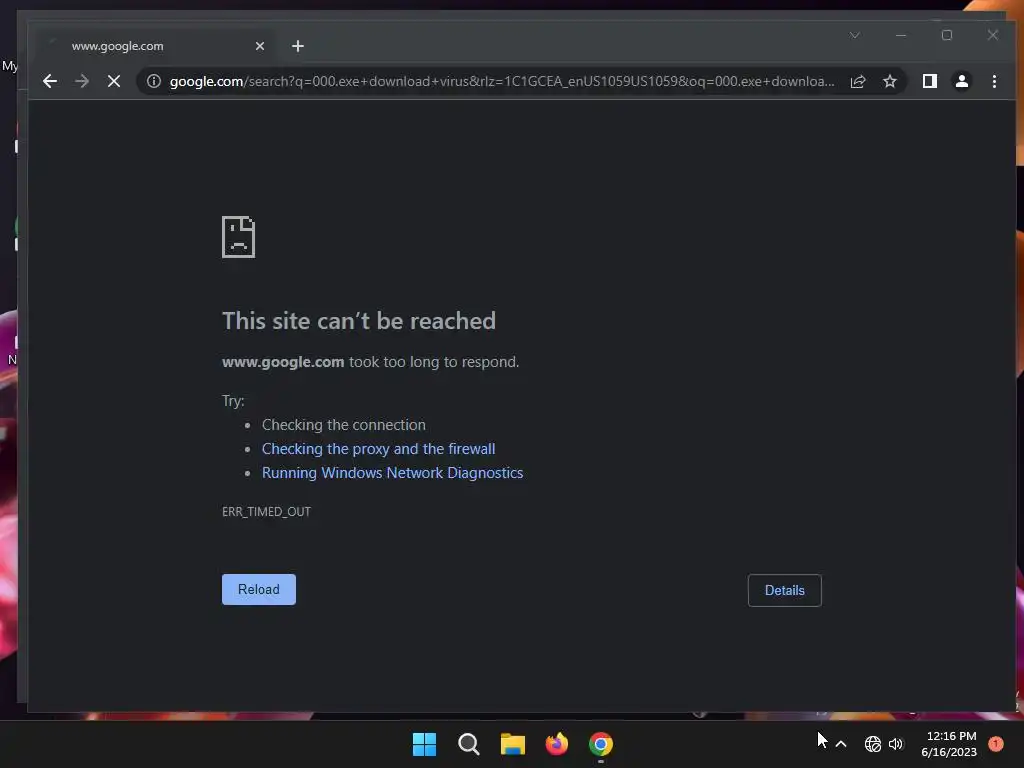Reload the page using the Reload button
The height and width of the screenshot is (768, 1024).
[259, 589]
